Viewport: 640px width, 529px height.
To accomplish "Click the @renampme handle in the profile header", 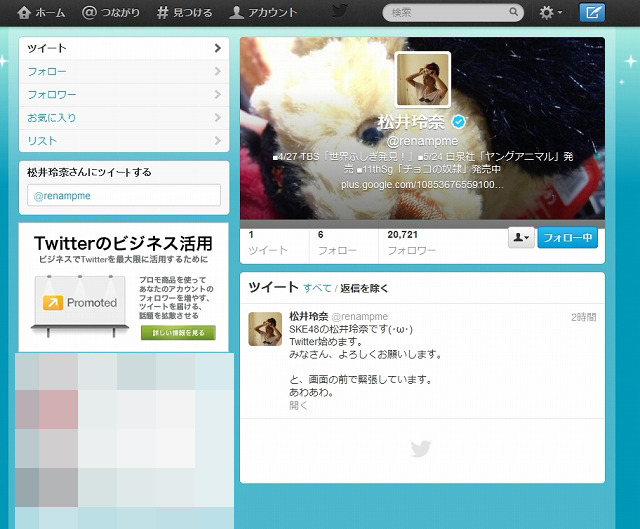I will [x=422, y=141].
